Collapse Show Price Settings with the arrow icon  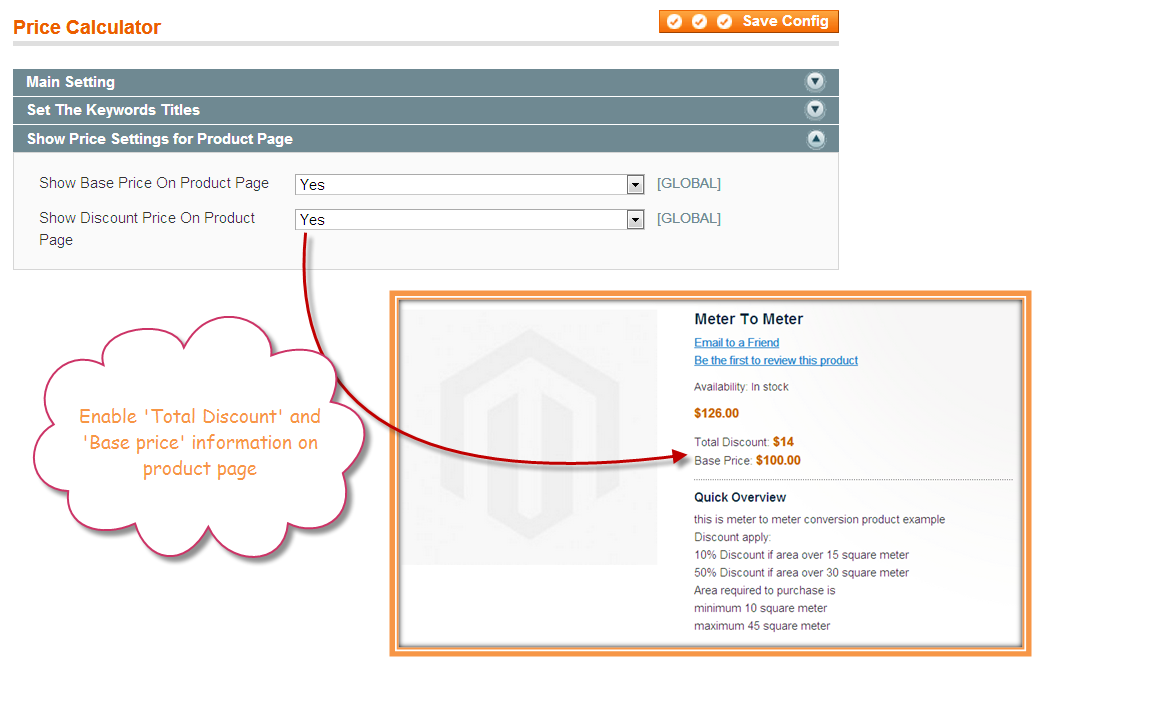point(815,139)
